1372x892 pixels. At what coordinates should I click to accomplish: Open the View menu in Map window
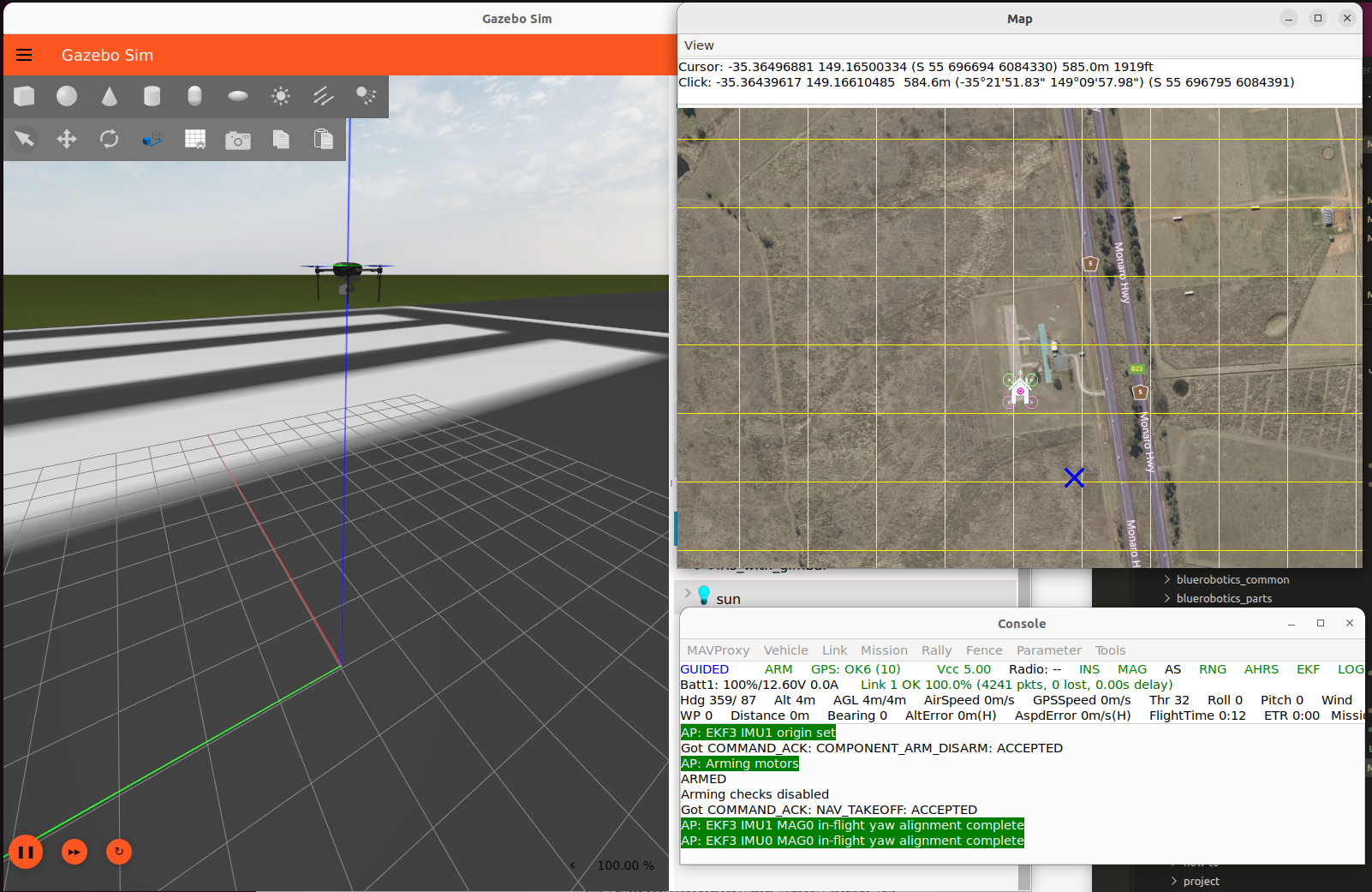coord(699,45)
